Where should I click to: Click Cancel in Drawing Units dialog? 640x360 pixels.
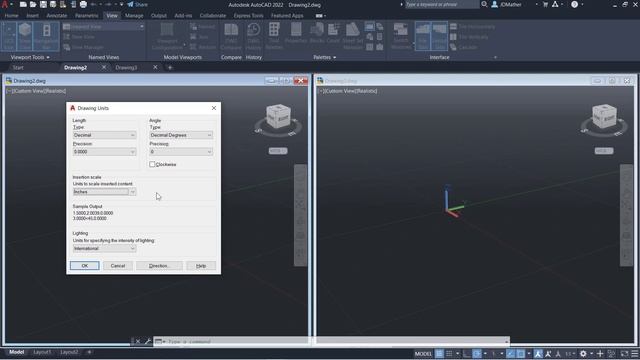coord(118,266)
